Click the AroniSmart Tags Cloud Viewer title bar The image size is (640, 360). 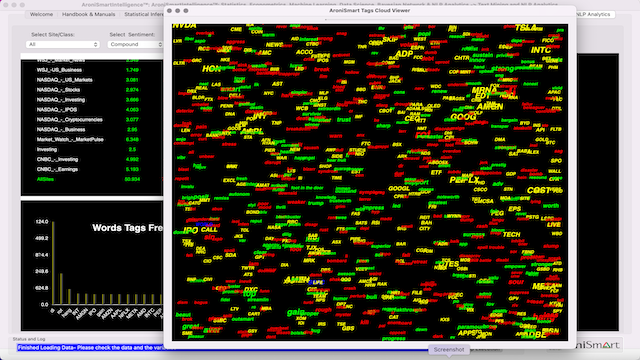coord(369,11)
